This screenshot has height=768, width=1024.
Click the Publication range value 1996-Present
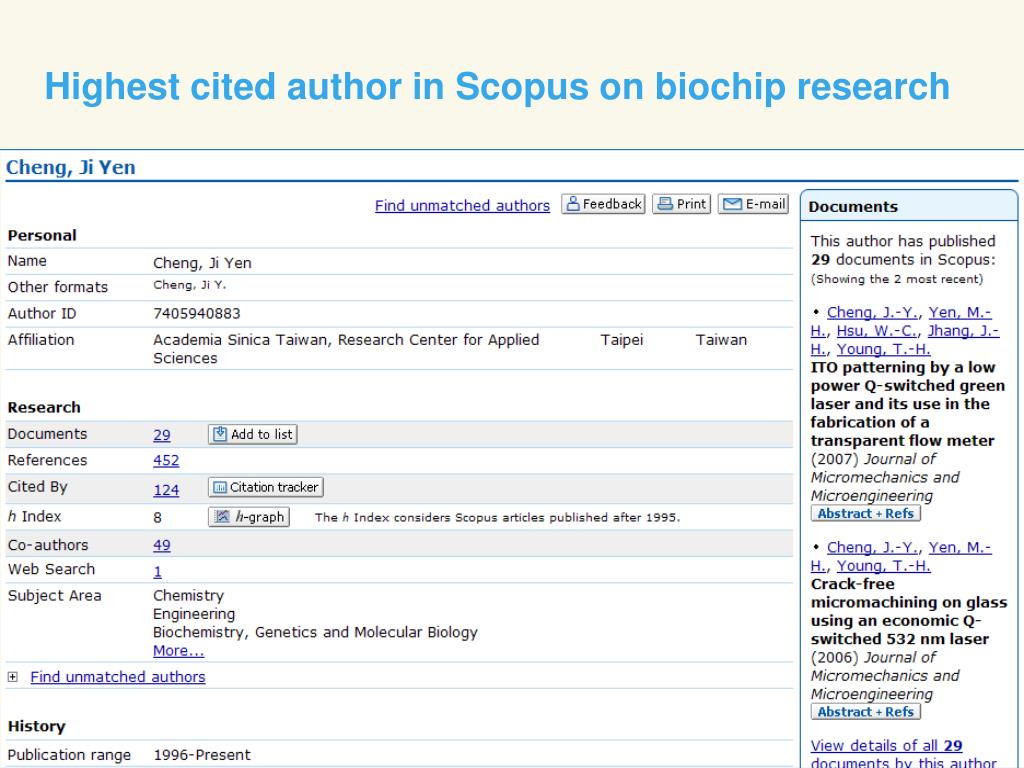click(202, 755)
